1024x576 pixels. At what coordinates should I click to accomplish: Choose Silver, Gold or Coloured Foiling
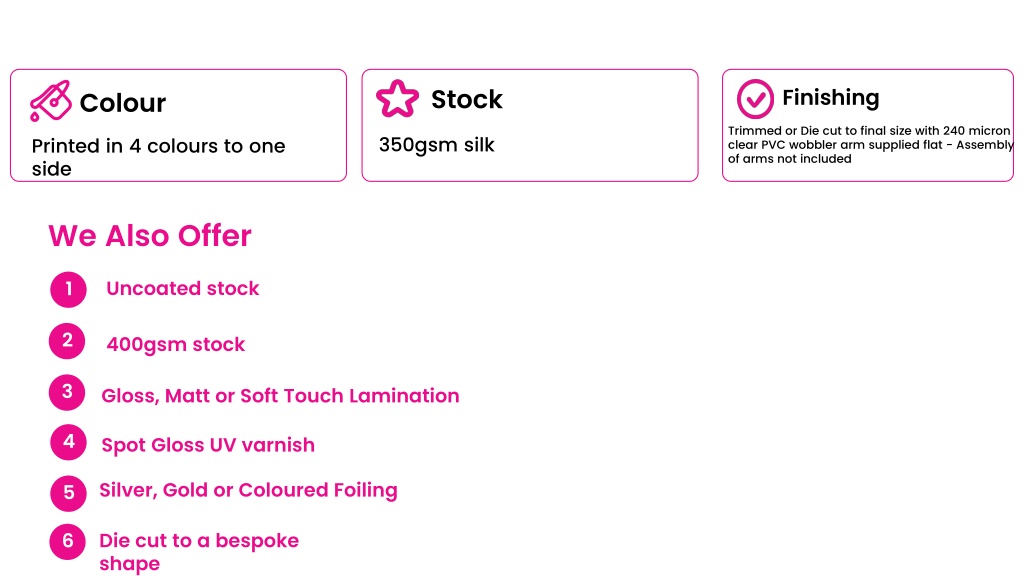coord(248,490)
